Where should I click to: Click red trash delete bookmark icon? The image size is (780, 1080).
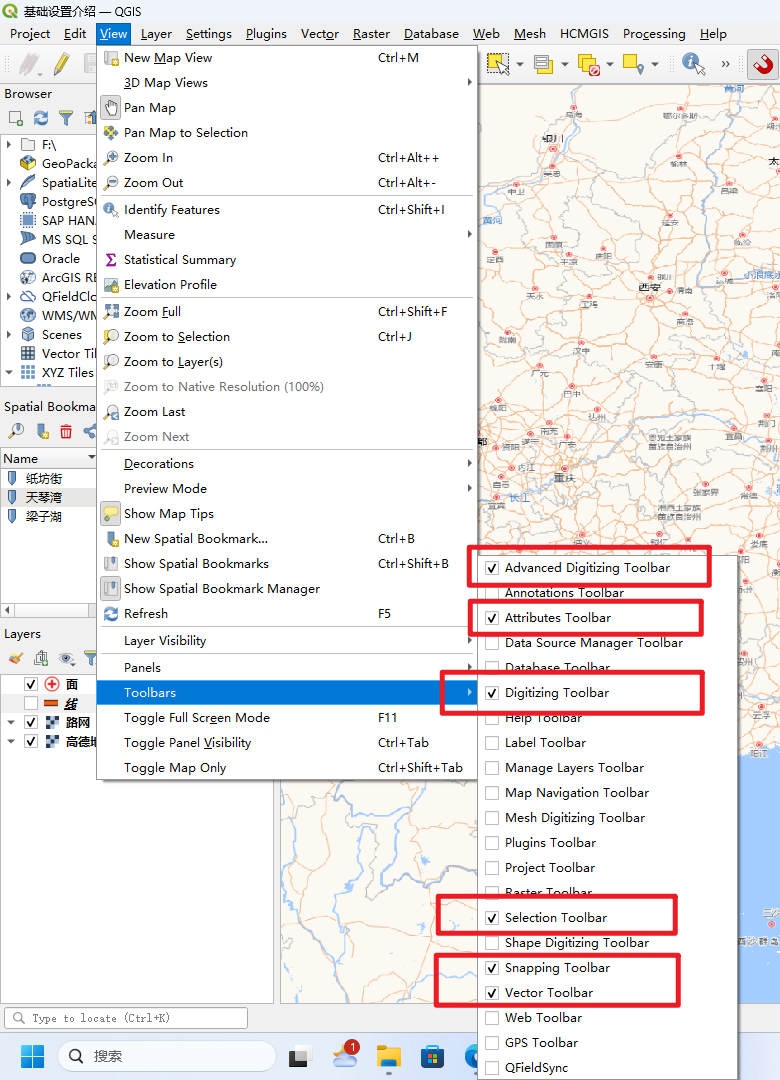66,431
